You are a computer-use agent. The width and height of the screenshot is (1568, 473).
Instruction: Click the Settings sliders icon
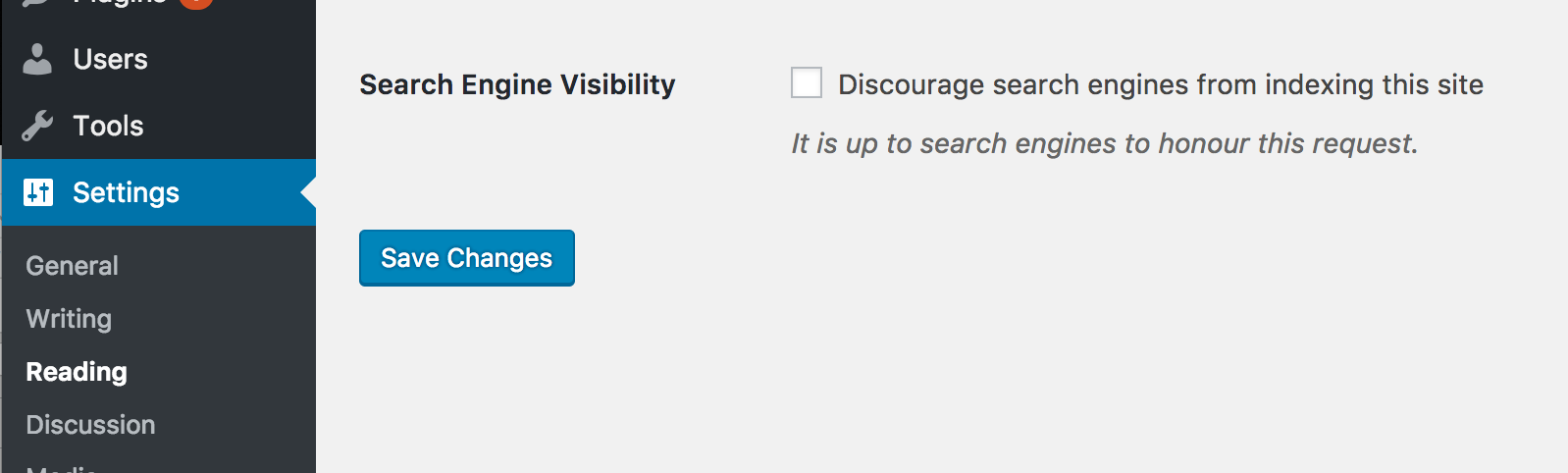[37, 192]
